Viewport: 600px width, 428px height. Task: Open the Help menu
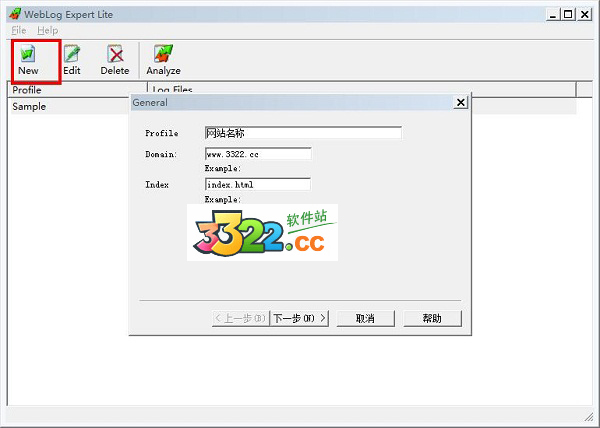click(x=48, y=30)
